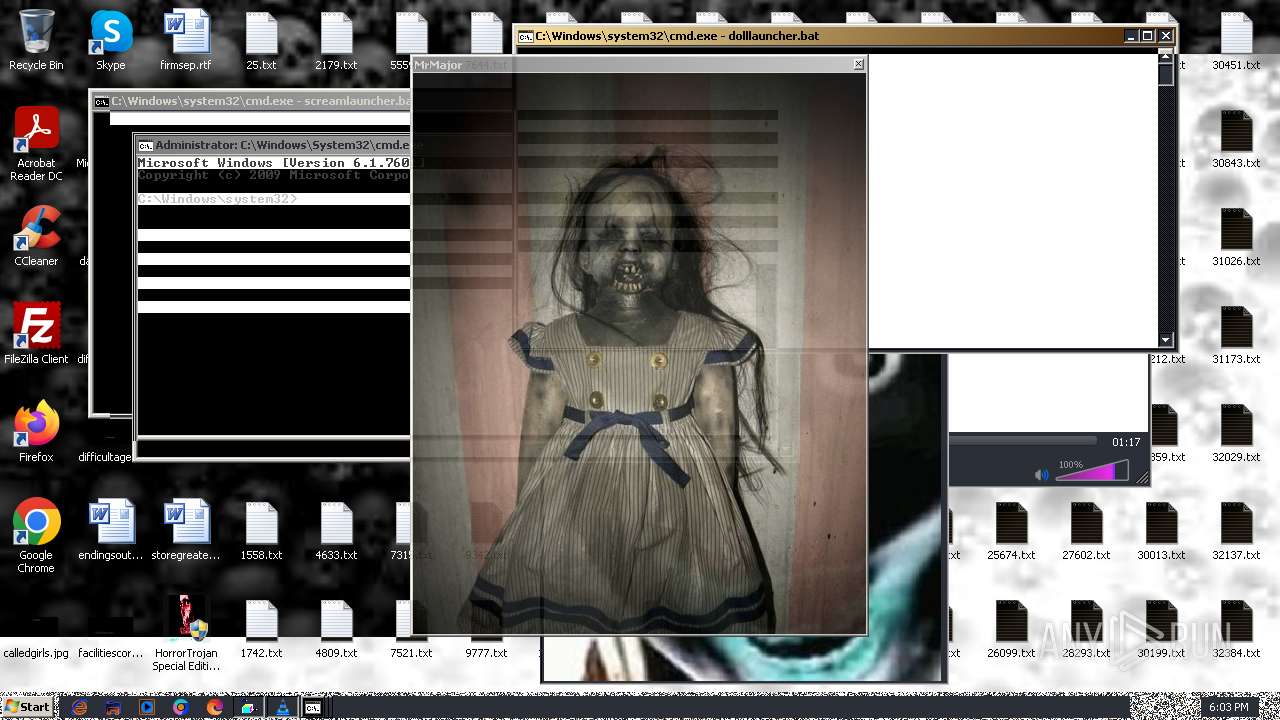Select the calledgirls.jpg file label

(x=36, y=653)
